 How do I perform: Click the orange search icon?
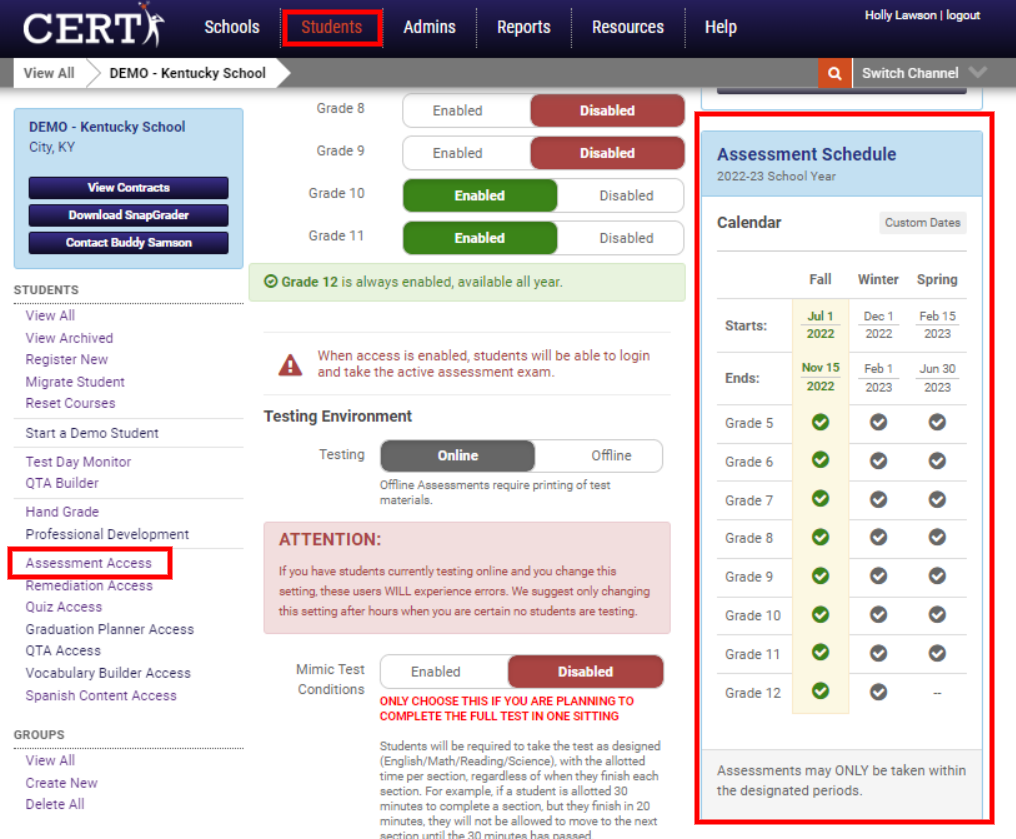832,73
